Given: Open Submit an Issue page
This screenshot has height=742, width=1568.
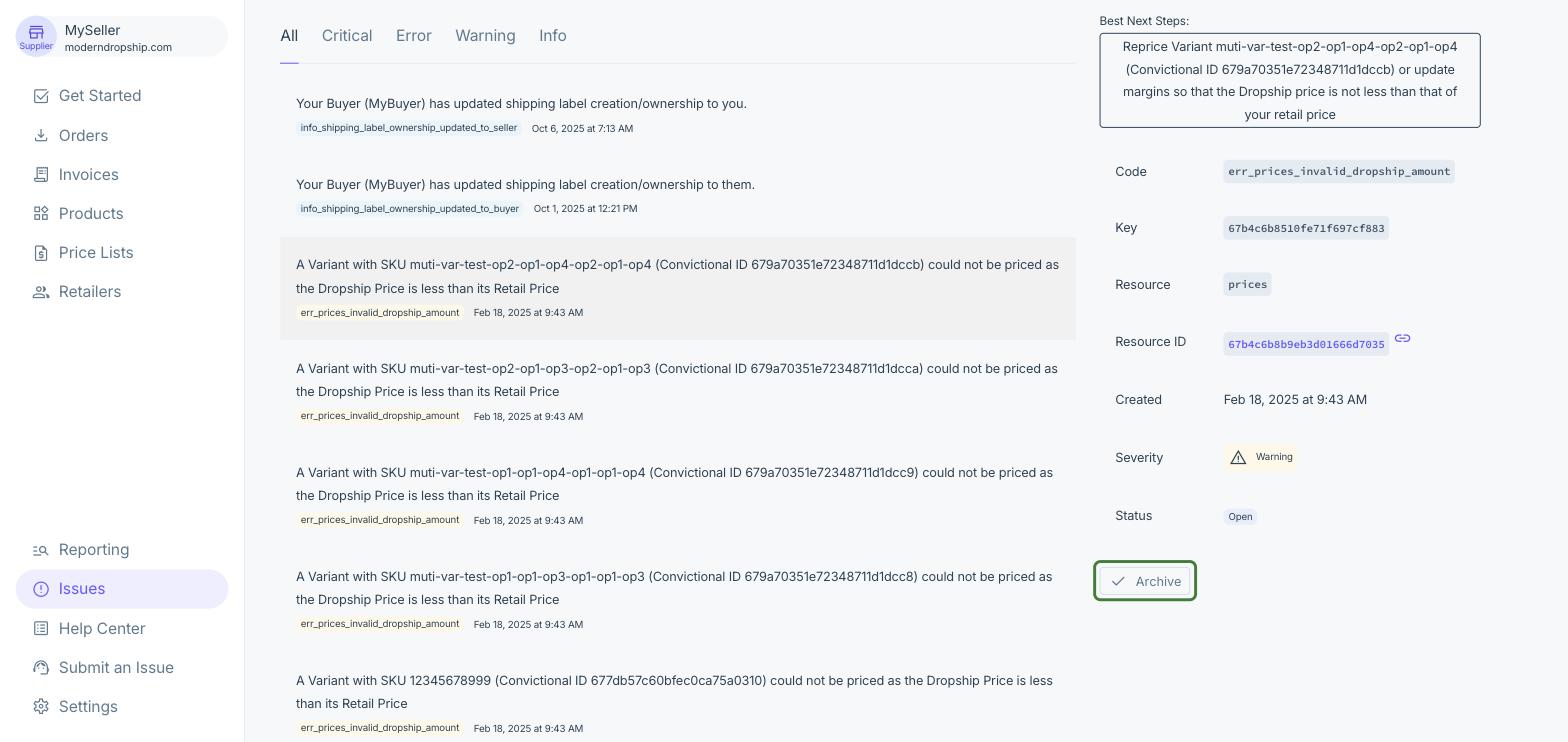Looking at the screenshot, I should click(116, 667).
